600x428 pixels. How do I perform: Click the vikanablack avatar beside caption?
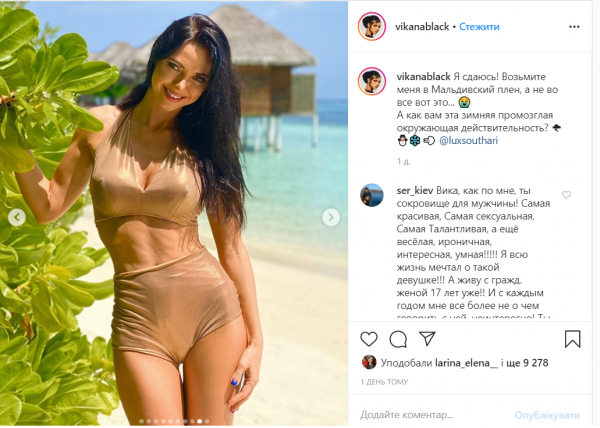pyautogui.click(x=372, y=81)
